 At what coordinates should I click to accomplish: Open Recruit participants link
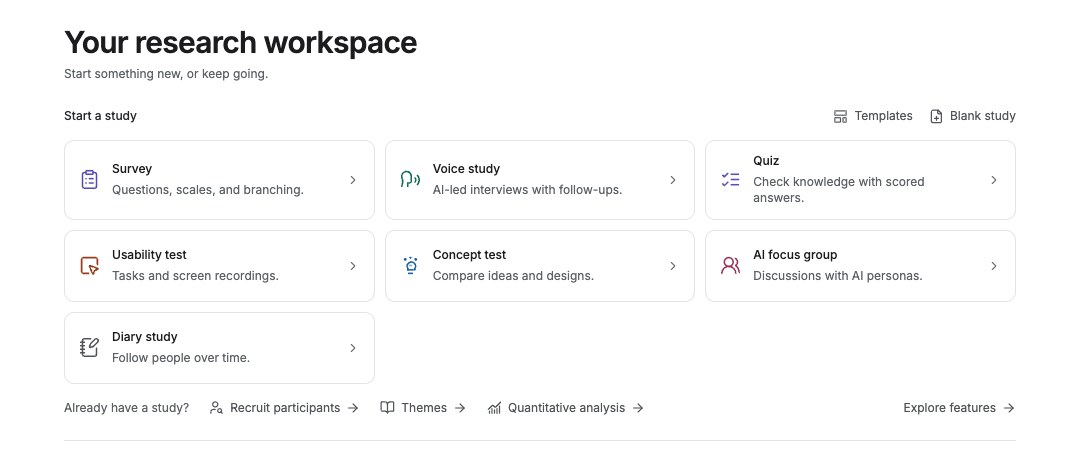click(284, 408)
